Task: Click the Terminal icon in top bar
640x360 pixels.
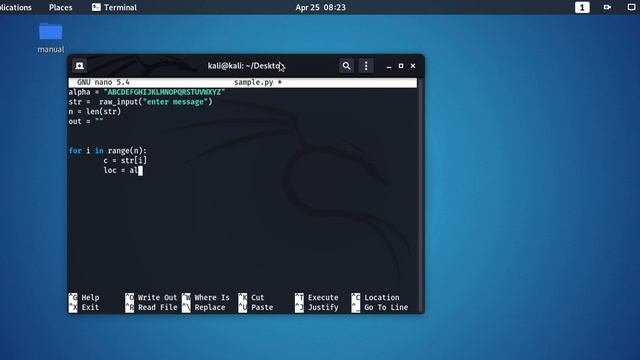Action: coord(96,7)
